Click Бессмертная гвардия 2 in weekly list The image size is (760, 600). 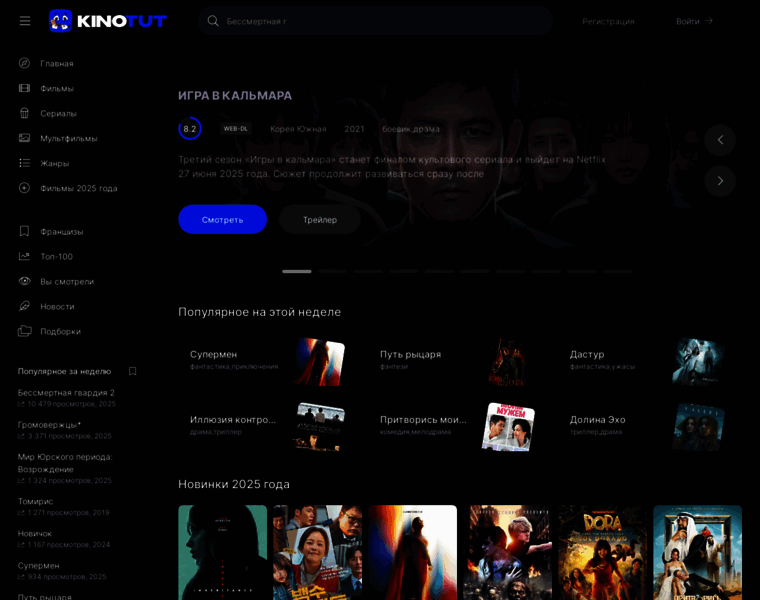click(x=66, y=393)
